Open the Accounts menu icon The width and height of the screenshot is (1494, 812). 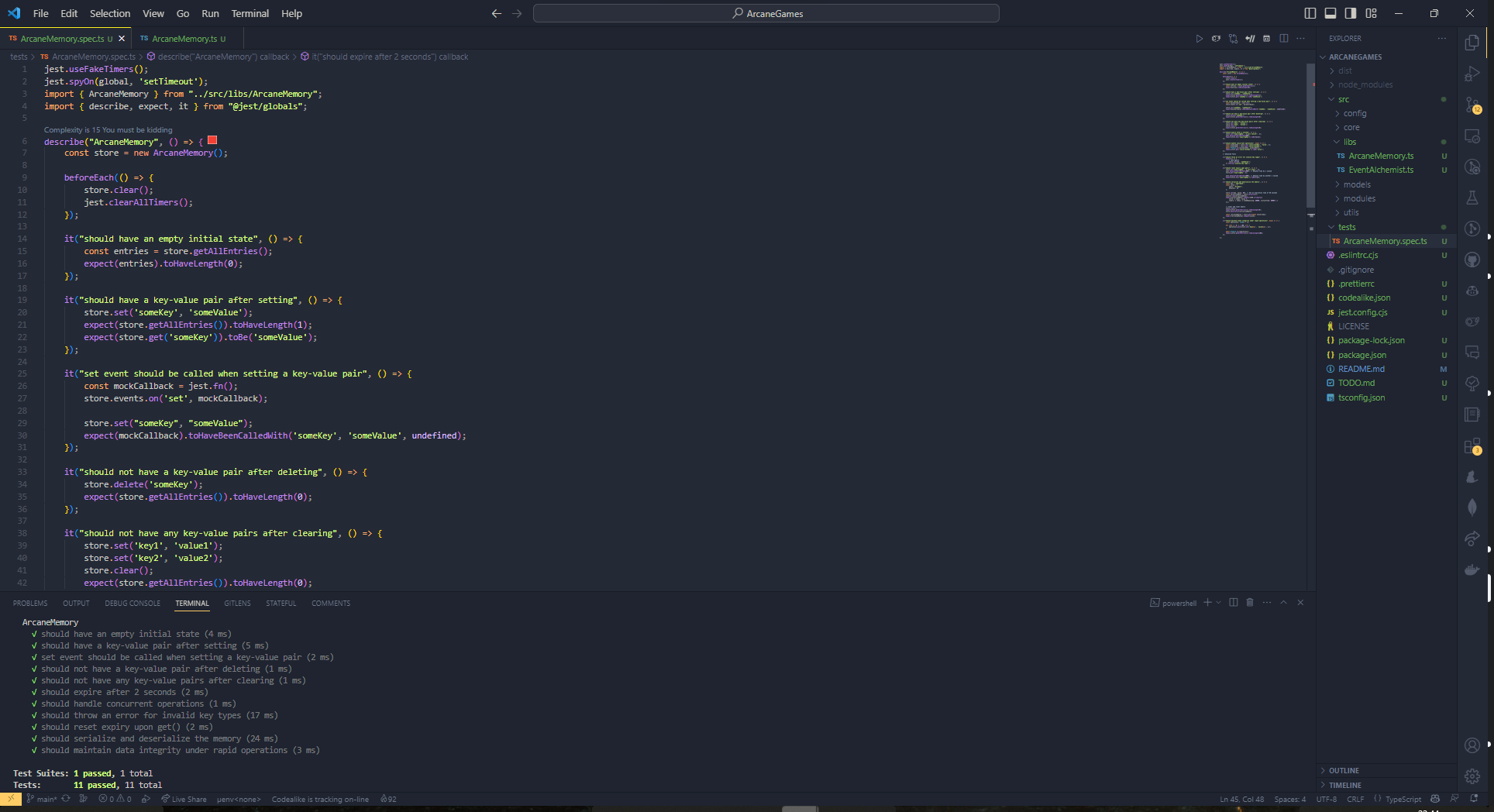(1472, 745)
